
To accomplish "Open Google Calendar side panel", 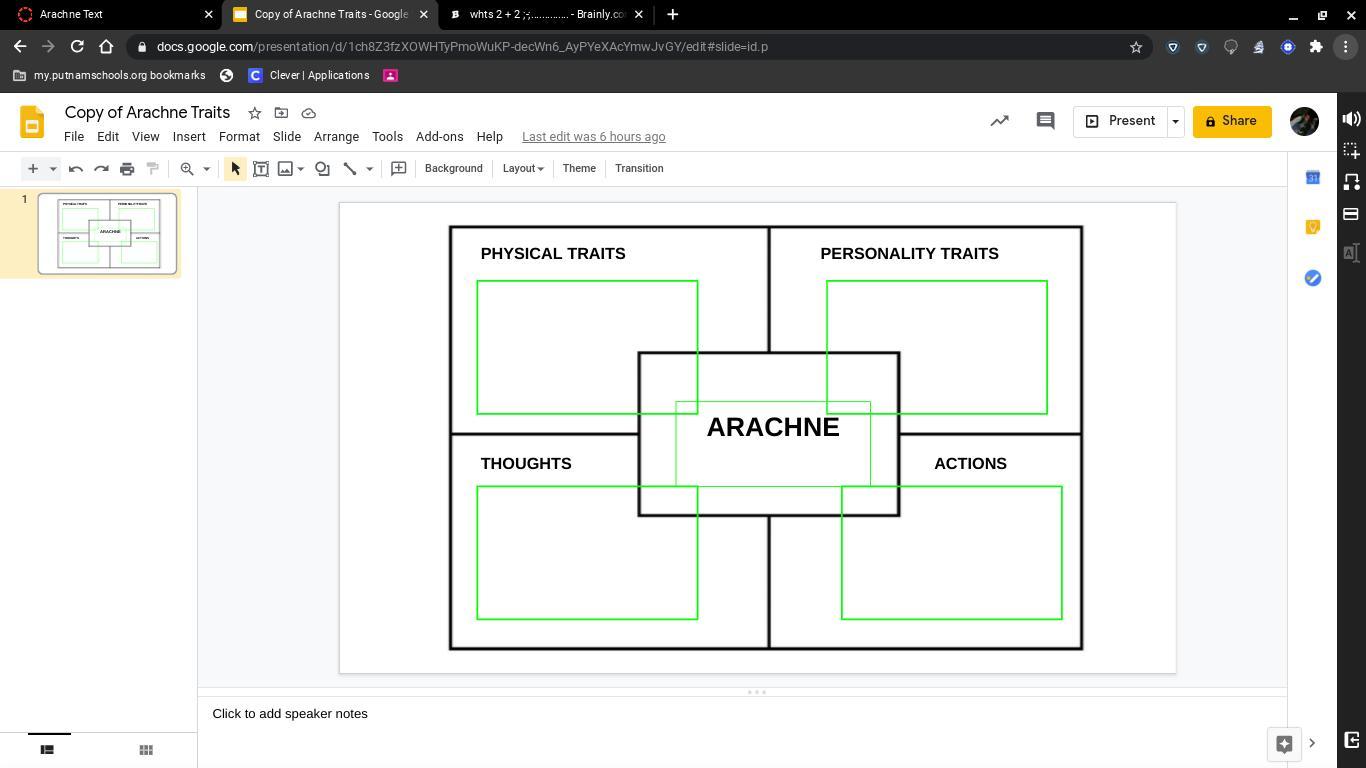I will (x=1313, y=178).
